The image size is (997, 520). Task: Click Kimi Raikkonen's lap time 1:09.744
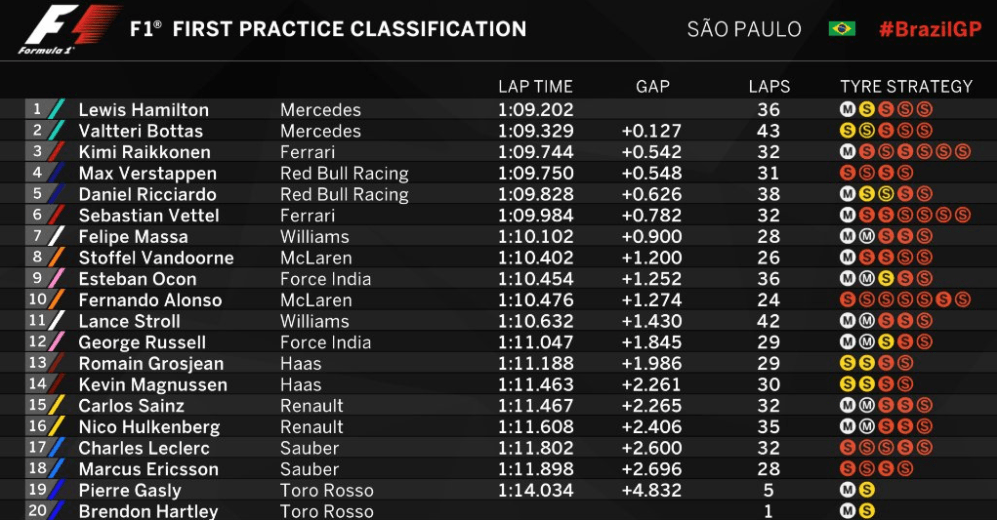pyautogui.click(x=535, y=152)
